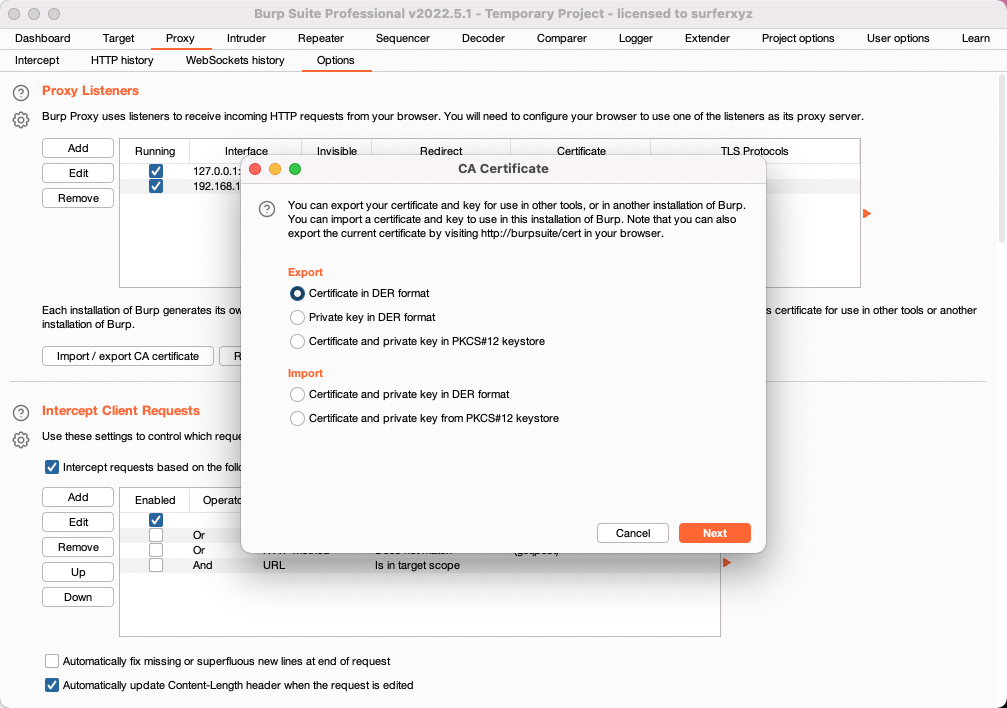Click the Next button in dialog
Screen dimensions: 1007x708
[x=714, y=533]
